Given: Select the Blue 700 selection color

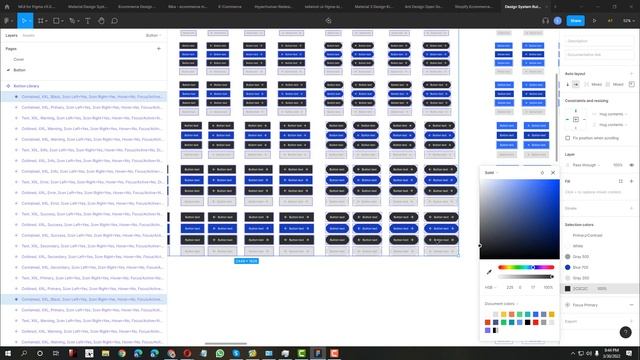Looking at the screenshot, I should [580, 267].
